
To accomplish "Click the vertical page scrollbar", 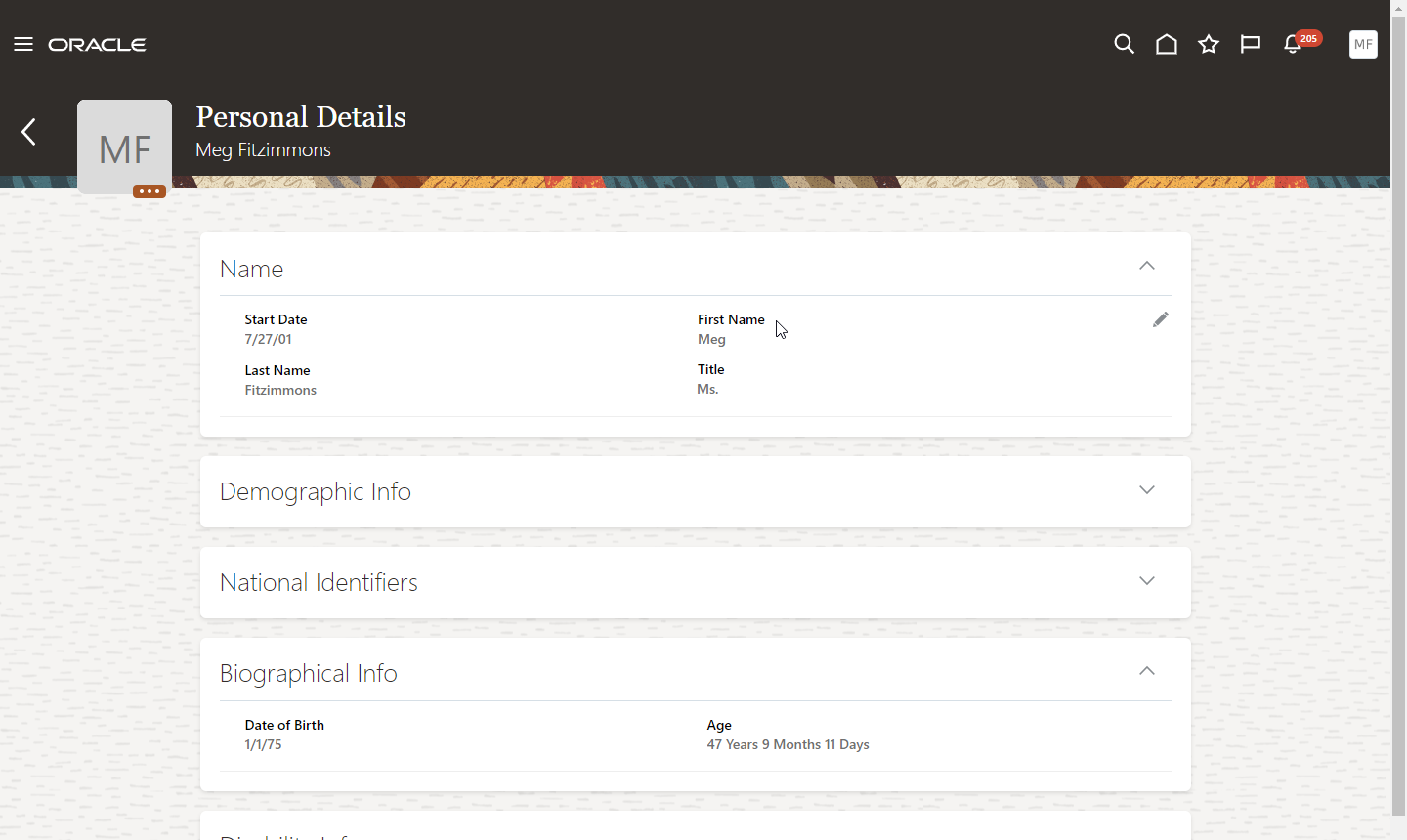I will (x=1398, y=391).
